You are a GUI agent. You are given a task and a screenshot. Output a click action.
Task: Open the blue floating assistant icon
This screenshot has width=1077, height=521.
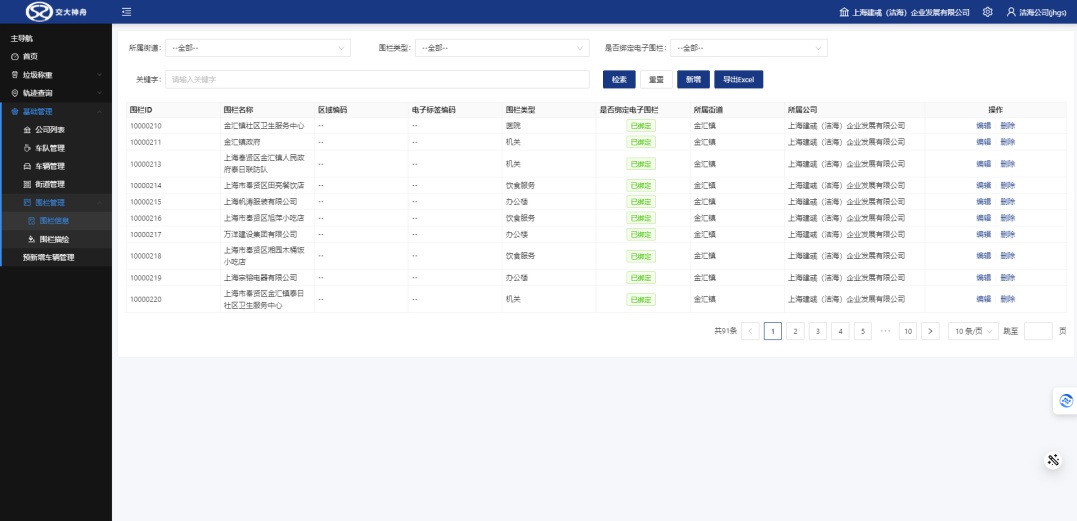click(1066, 400)
